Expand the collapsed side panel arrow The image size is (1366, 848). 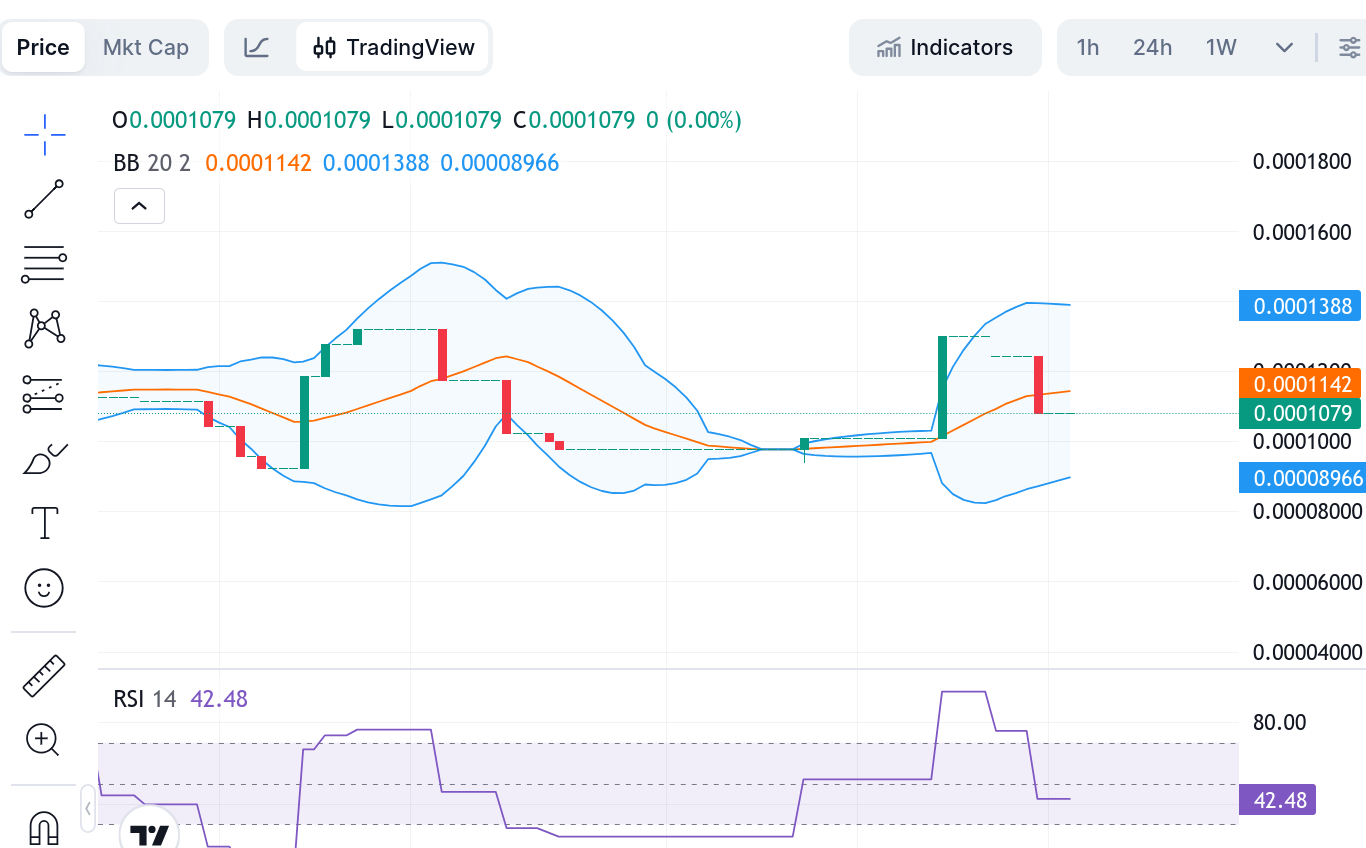pyautogui.click(x=88, y=807)
